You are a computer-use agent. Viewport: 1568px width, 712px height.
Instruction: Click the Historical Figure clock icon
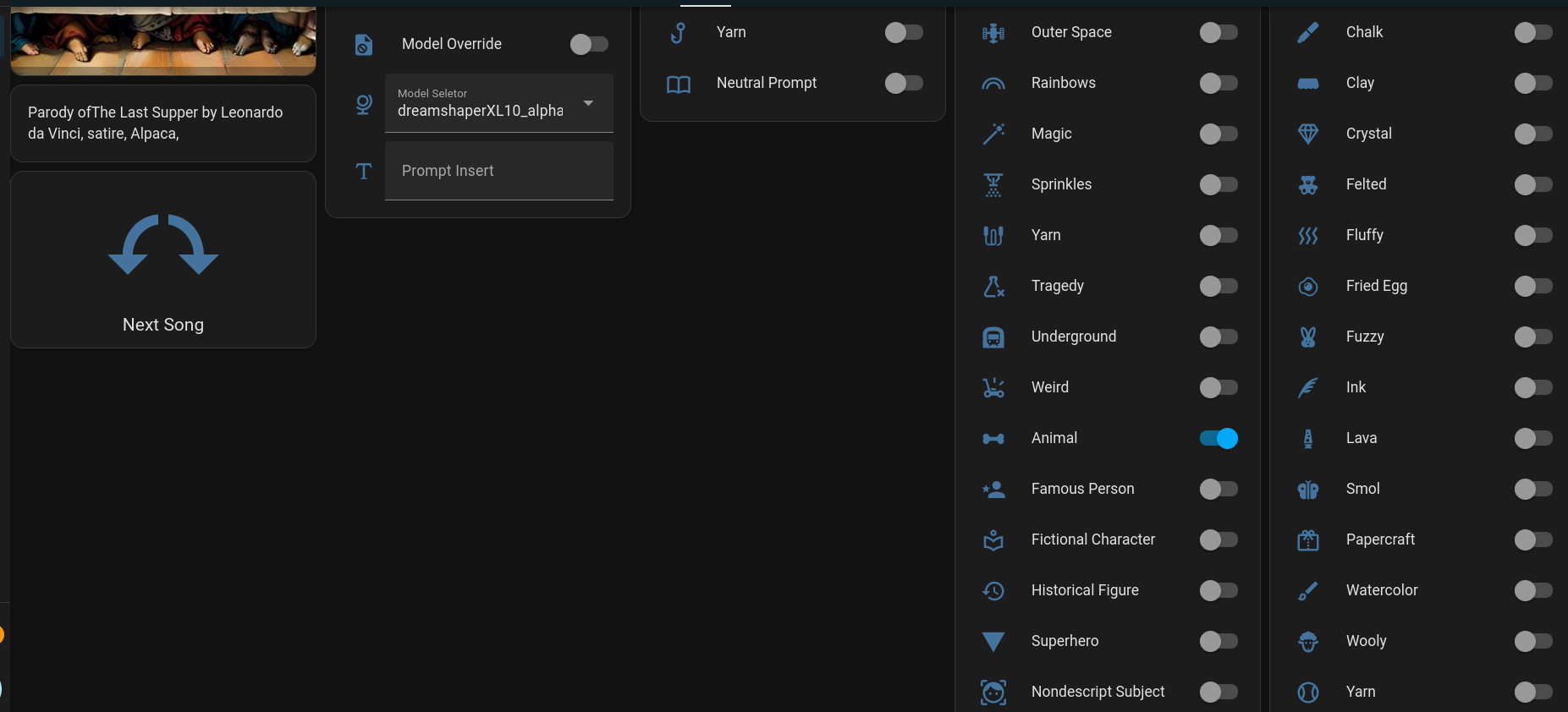993,591
